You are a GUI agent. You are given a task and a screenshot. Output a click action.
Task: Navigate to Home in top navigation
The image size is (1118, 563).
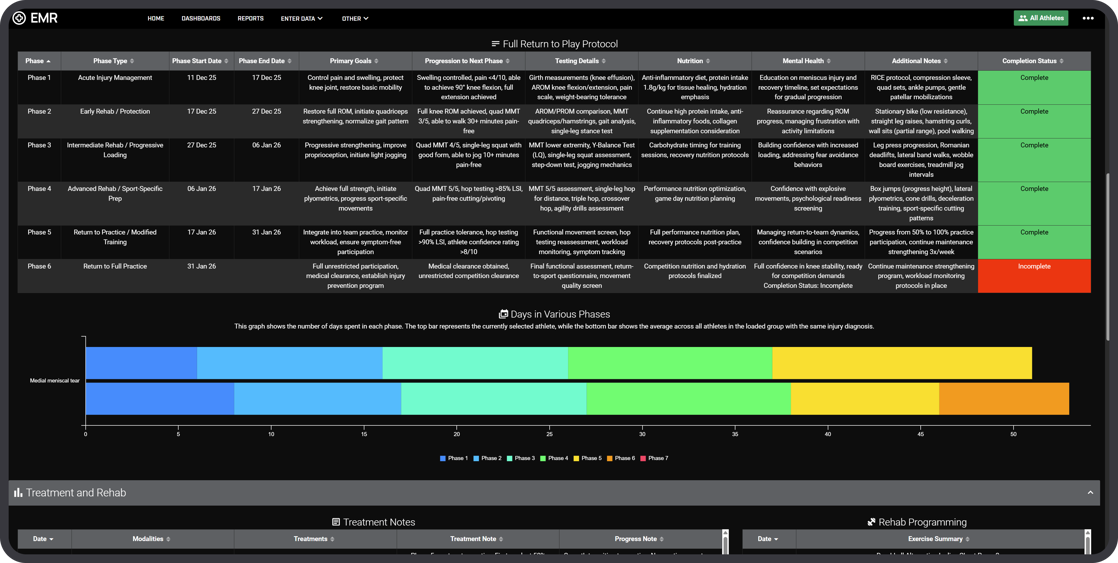155,19
